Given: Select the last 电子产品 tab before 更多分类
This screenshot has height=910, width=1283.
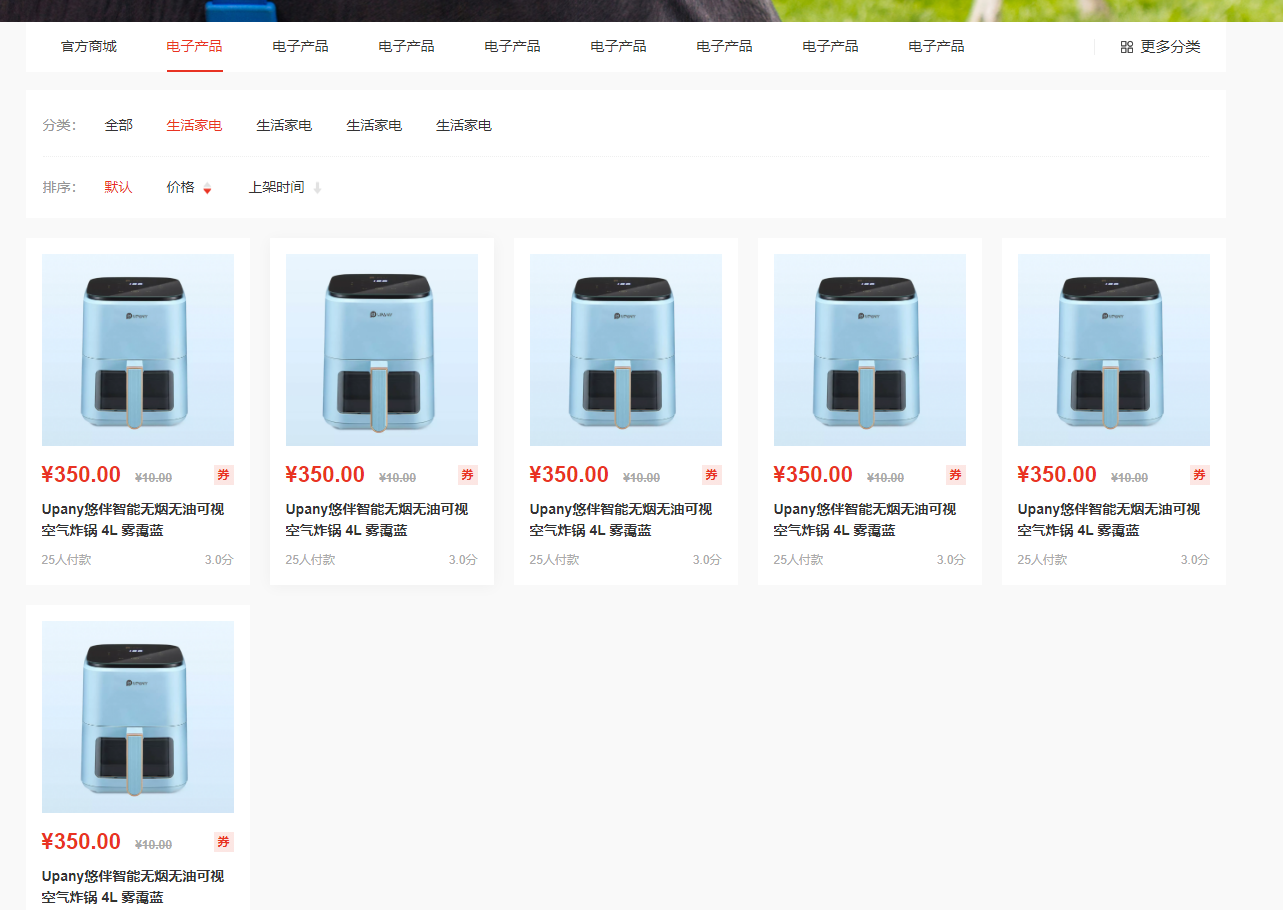Looking at the screenshot, I should click(937, 46).
